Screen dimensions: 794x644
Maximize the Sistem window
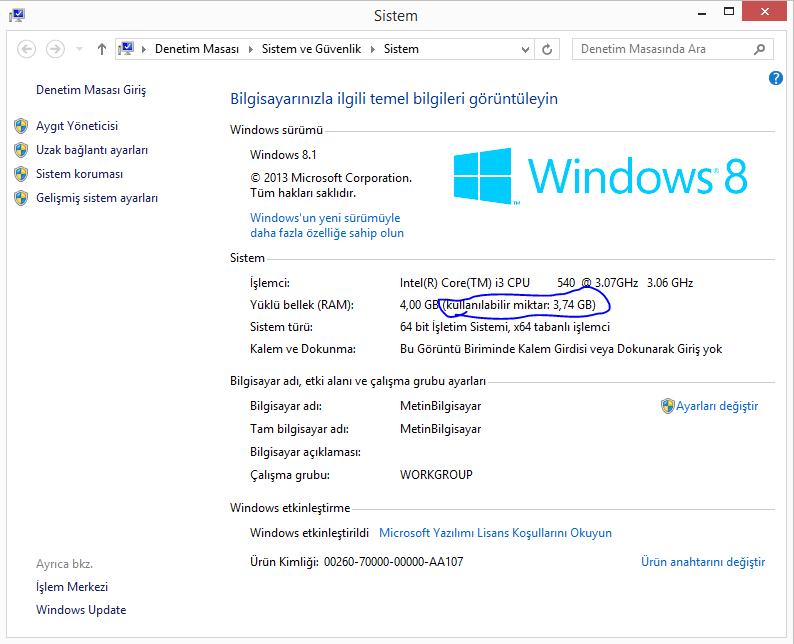pyautogui.click(x=729, y=12)
